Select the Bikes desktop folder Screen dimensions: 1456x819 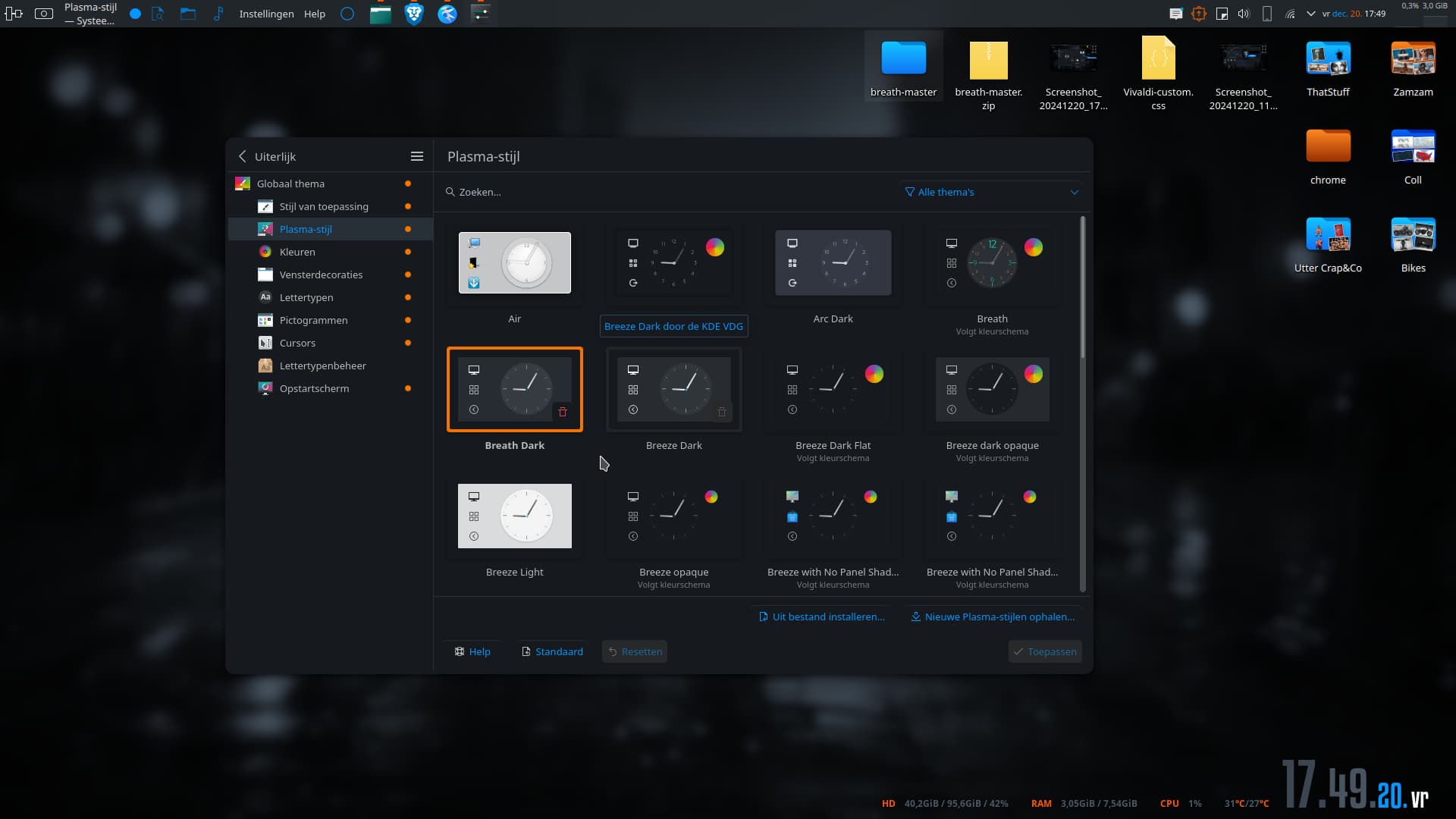point(1413,244)
